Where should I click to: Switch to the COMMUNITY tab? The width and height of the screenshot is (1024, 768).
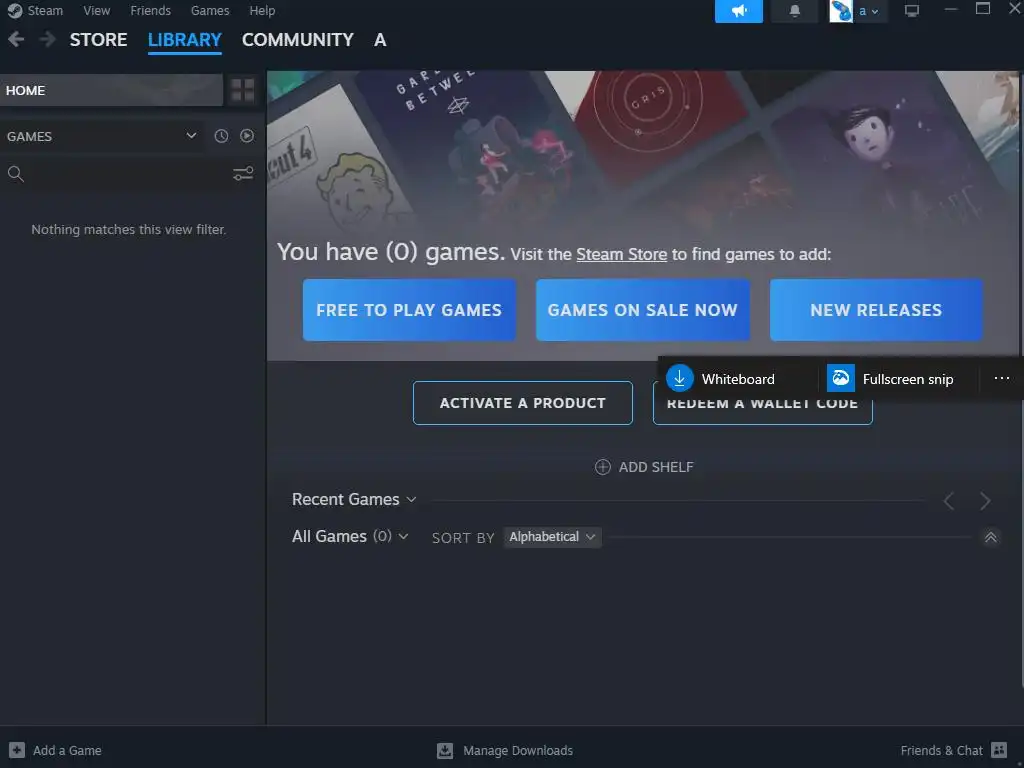(297, 40)
